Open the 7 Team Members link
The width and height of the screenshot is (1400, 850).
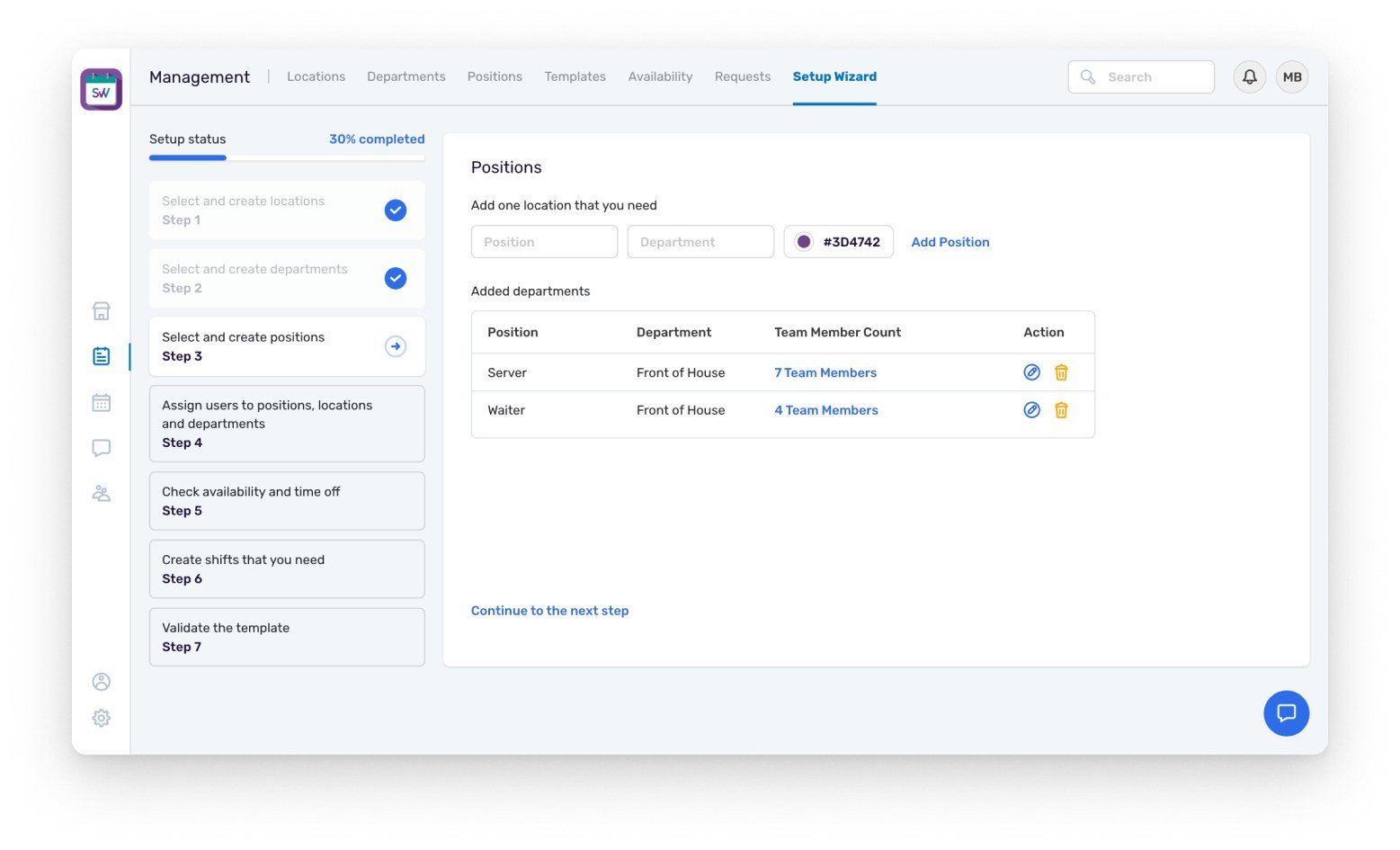point(825,372)
